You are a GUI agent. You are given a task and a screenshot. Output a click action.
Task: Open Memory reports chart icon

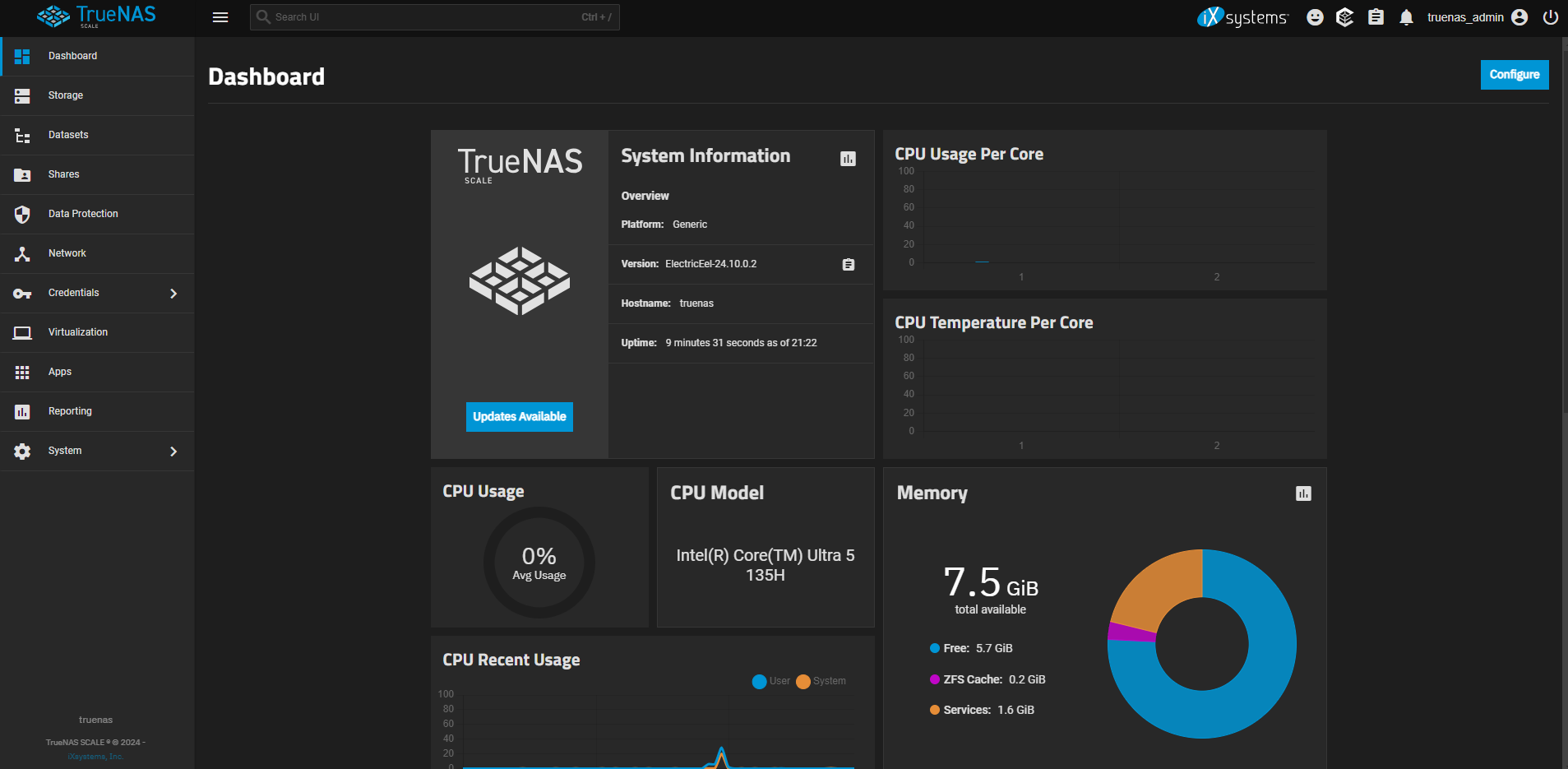(1303, 493)
